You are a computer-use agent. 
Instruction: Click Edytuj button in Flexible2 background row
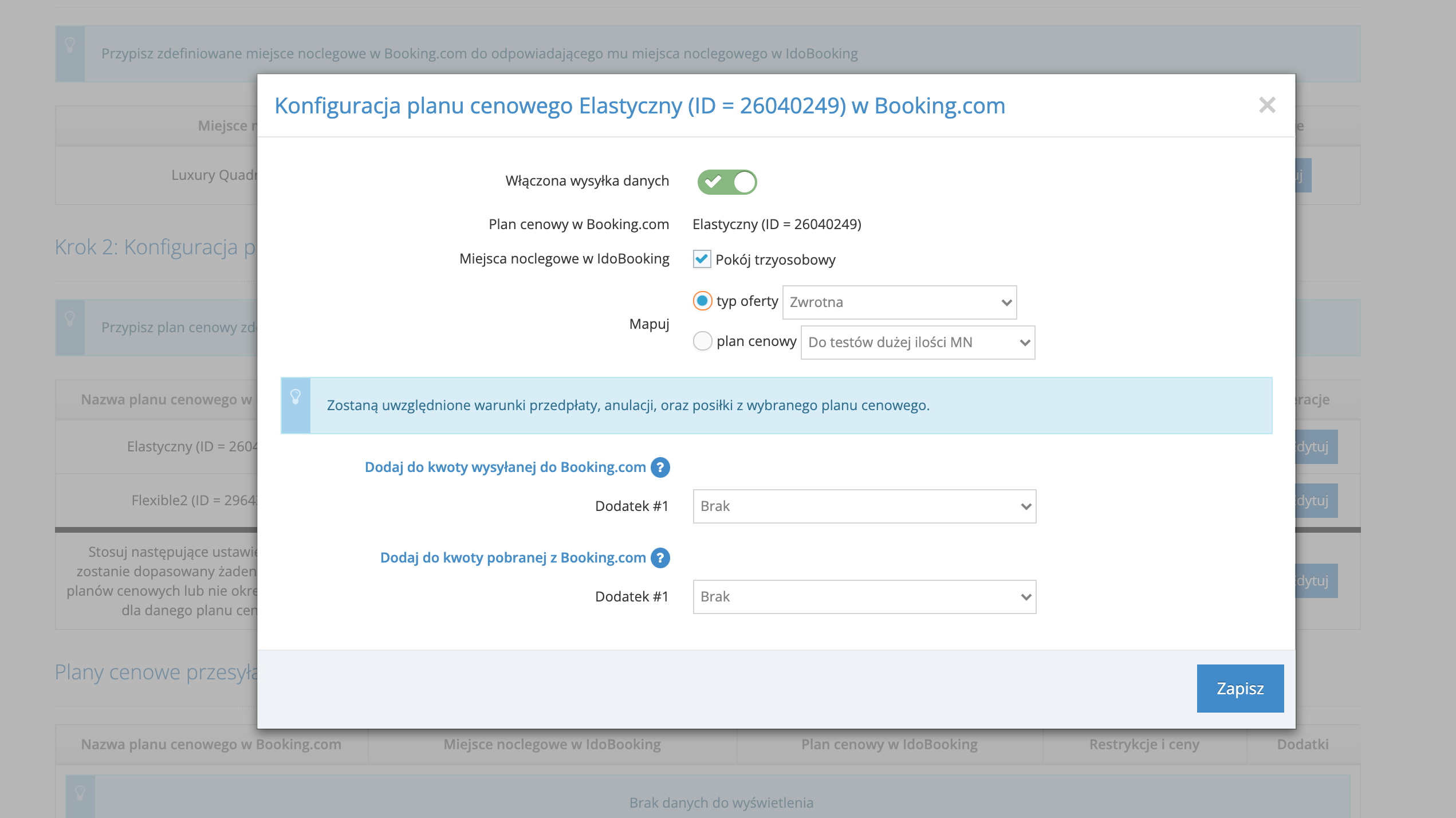coord(1316,501)
